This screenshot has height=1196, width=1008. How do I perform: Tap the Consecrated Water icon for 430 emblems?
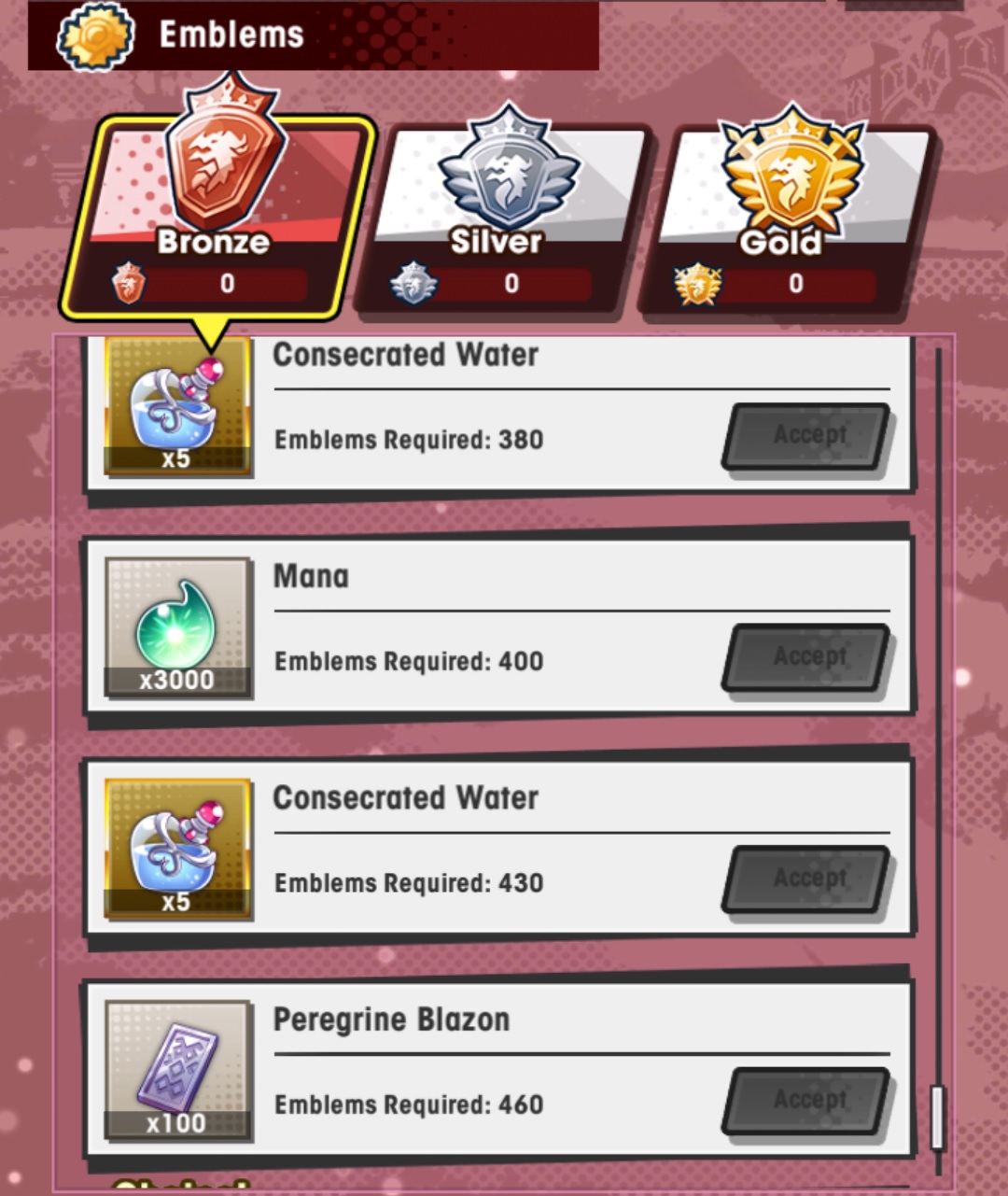178,850
